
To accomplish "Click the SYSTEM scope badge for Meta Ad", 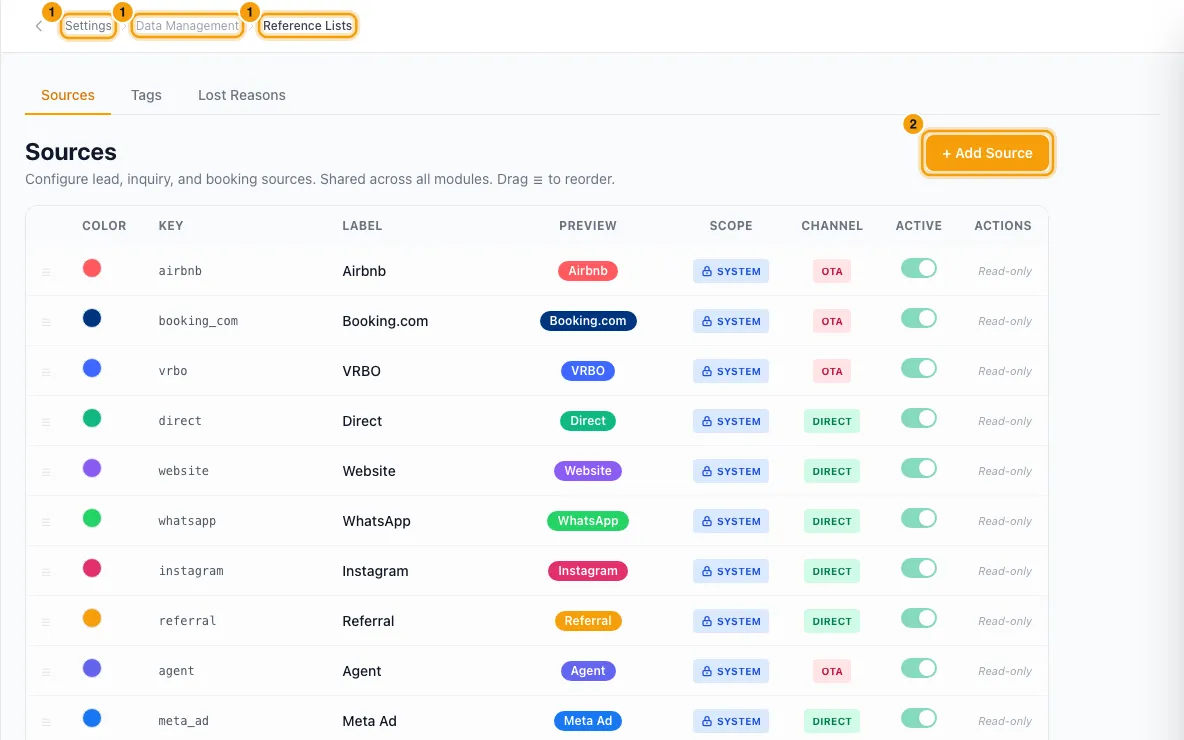I will pyautogui.click(x=731, y=721).
